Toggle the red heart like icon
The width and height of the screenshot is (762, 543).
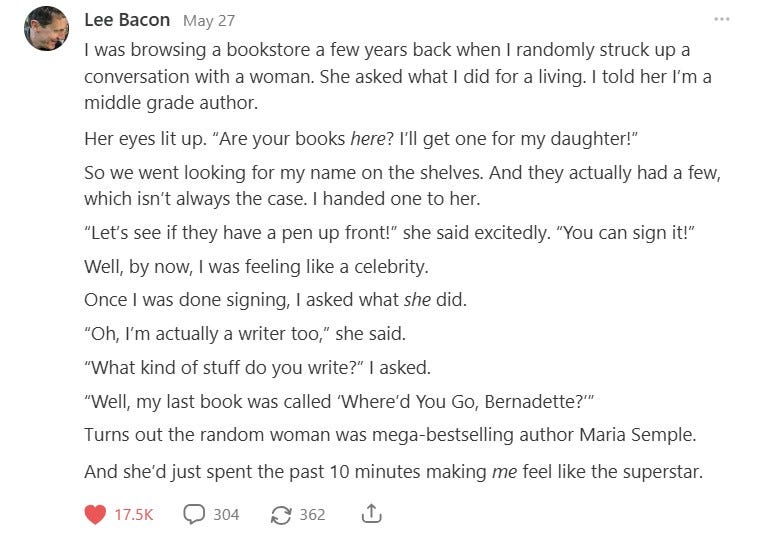tap(95, 514)
